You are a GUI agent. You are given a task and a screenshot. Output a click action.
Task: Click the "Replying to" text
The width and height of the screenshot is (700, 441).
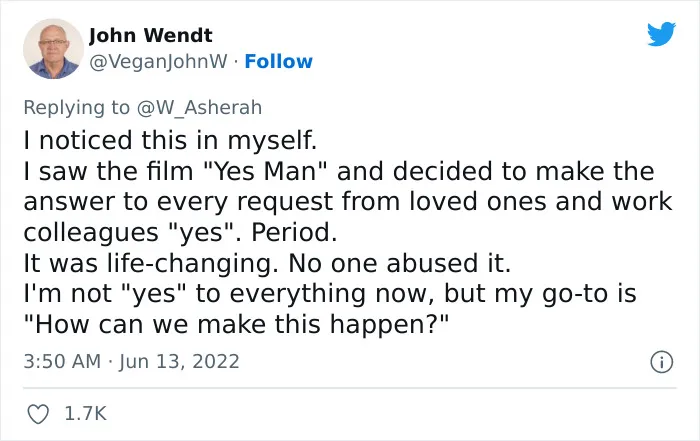(x=76, y=108)
